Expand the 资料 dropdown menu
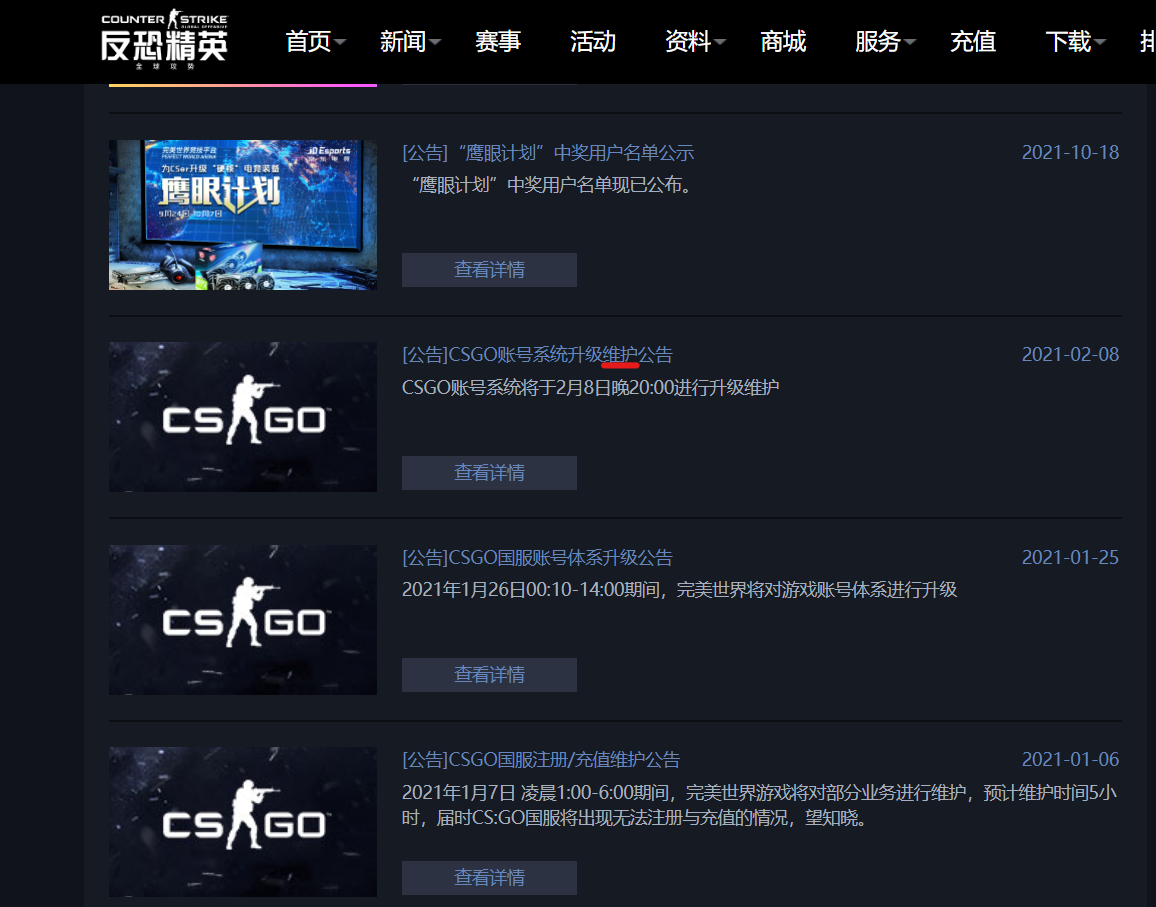The height and width of the screenshot is (907, 1156). (x=695, y=41)
